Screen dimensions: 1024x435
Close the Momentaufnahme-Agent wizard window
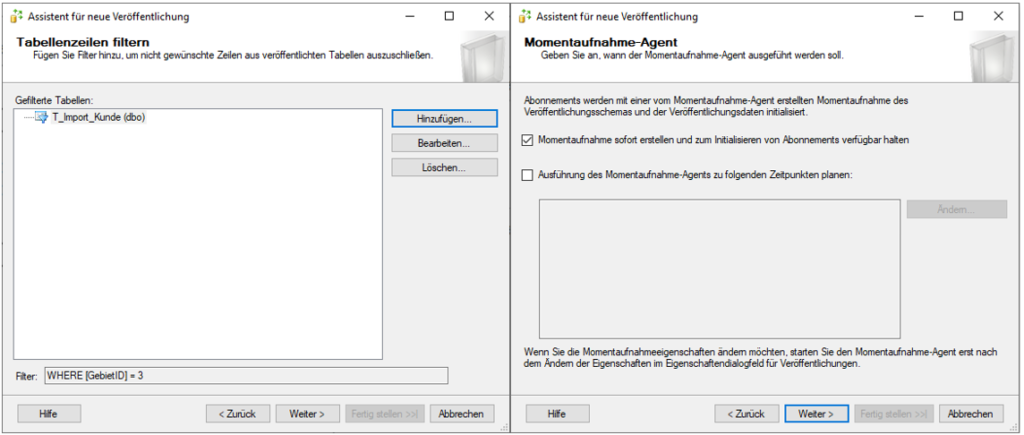[x=998, y=16]
